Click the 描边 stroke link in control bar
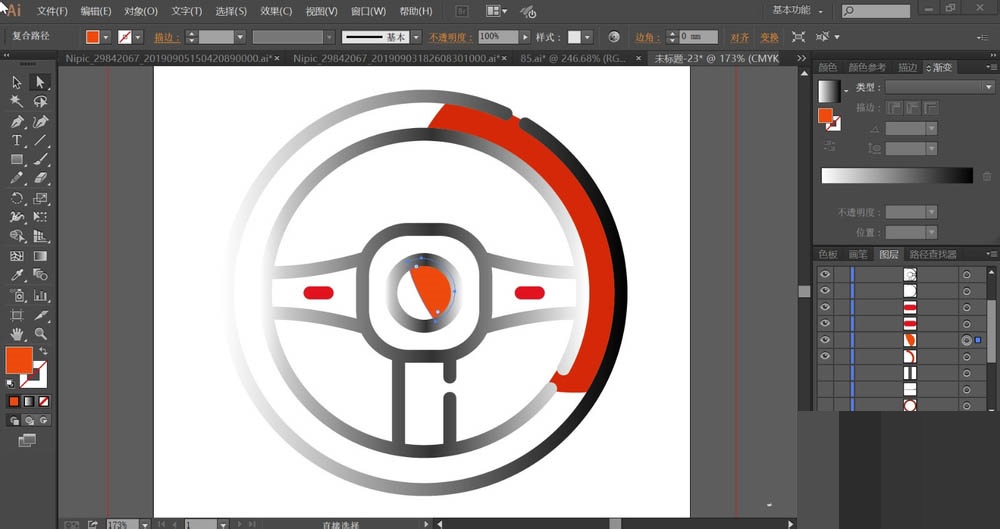This screenshot has width=1000, height=529. point(165,37)
